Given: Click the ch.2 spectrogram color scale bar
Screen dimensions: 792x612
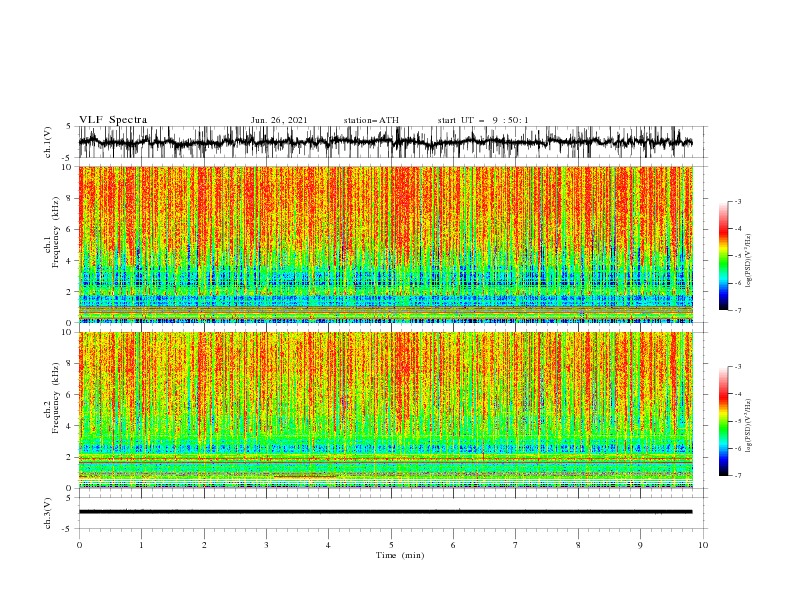Looking at the screenshot, I should tap(723, 421).
